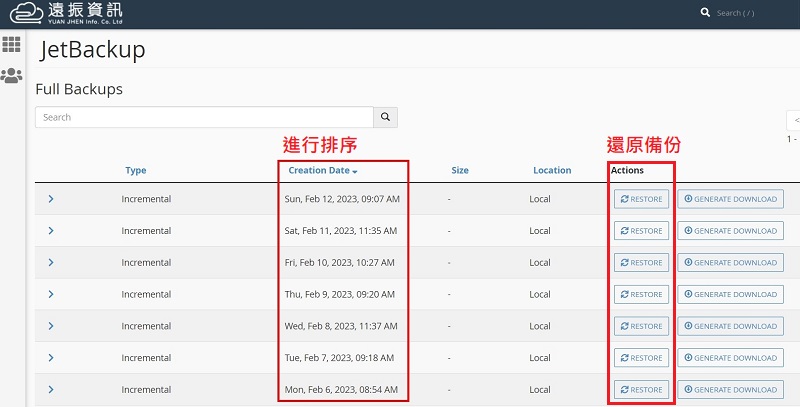Focus the Full Backups search field

204,117
